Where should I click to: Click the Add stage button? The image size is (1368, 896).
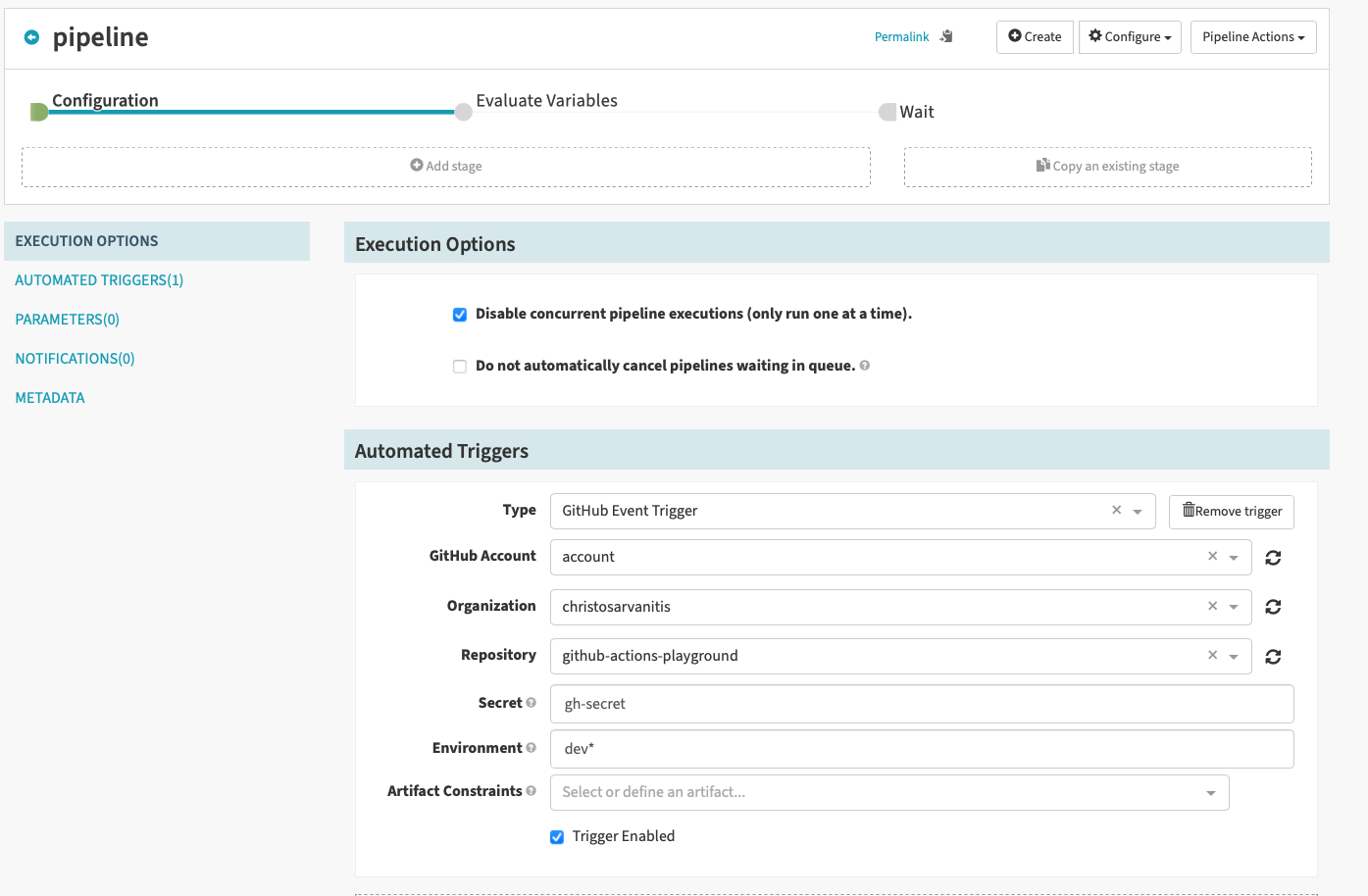pyautogui.click(x=446, y=167)
